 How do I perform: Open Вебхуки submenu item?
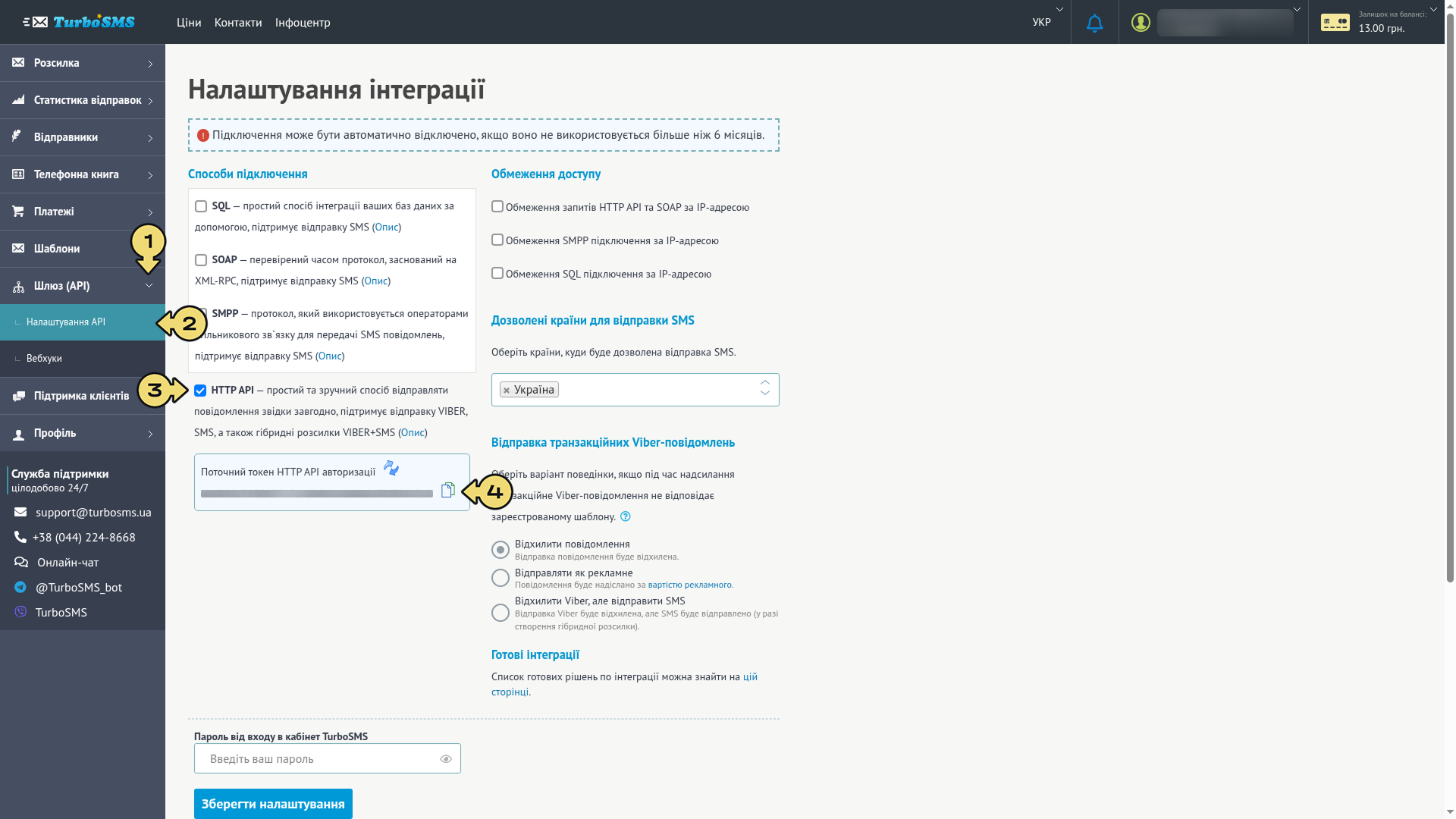tap(83, 359)
